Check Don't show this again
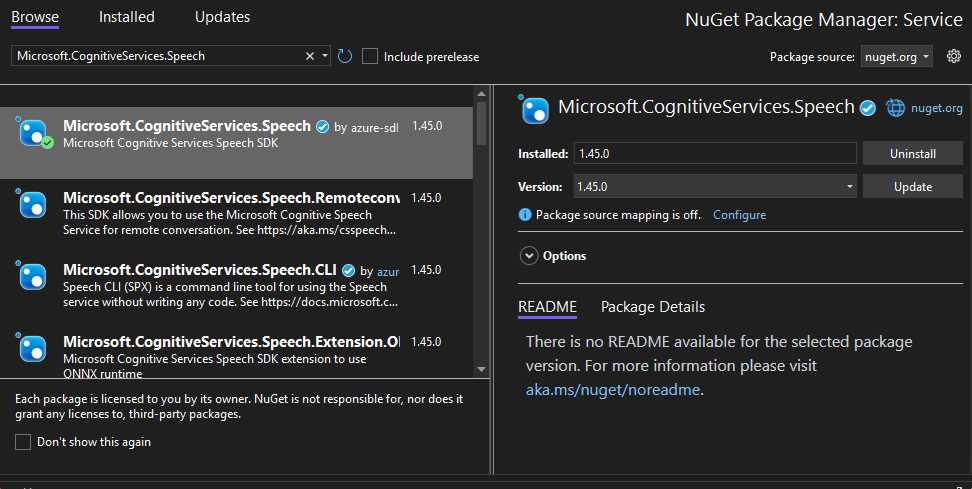The height and width of the screenshot is (489, 972). point(23,442)
